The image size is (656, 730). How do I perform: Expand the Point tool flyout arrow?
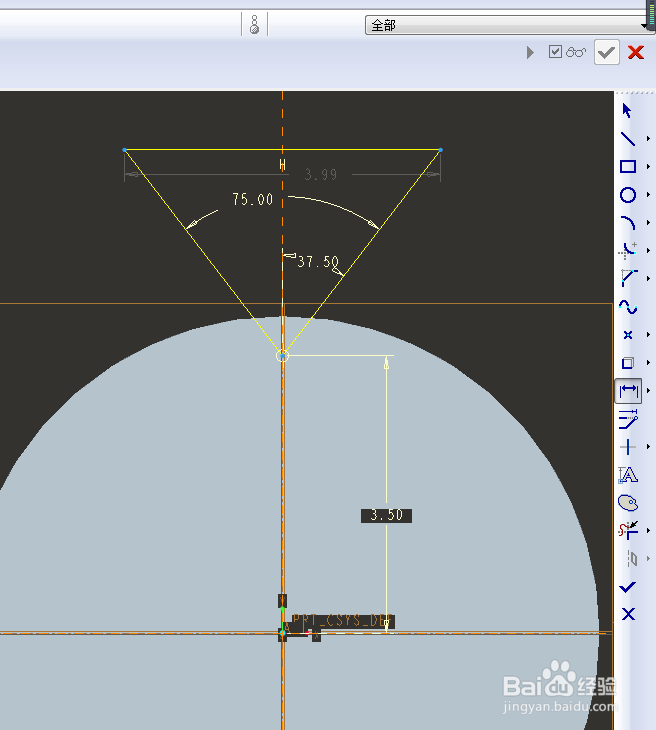pyautogui.click(x=648, y=335)
